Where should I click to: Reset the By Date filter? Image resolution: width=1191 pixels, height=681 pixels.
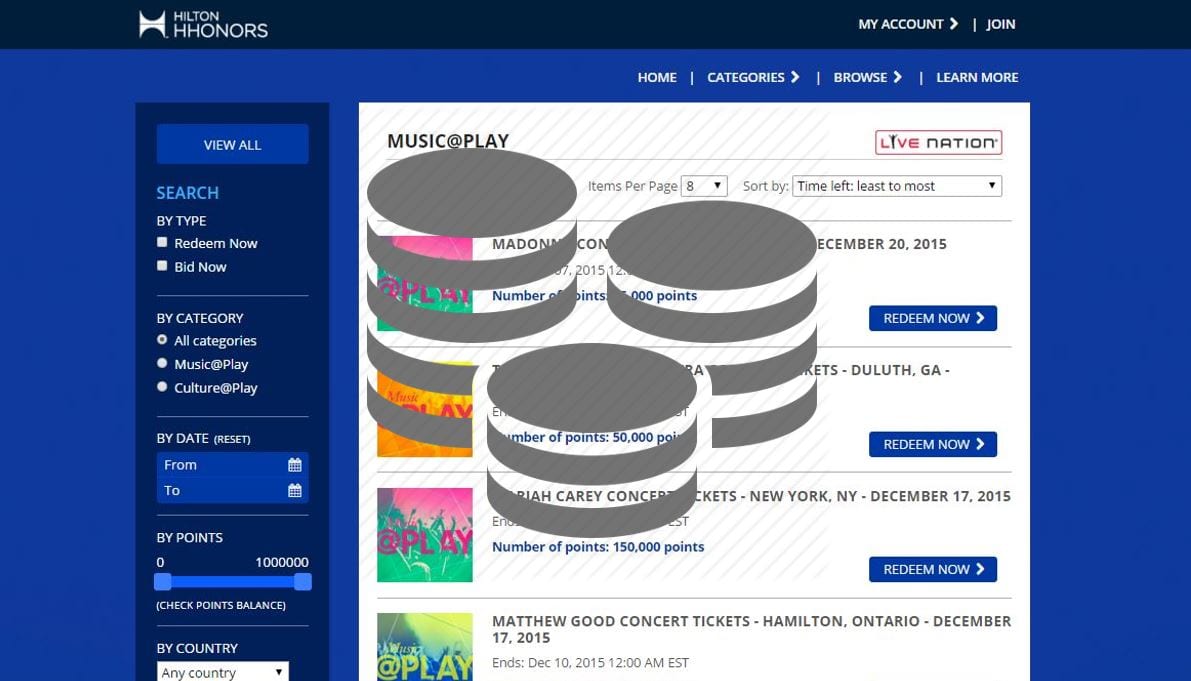click(x=232, y=440)
